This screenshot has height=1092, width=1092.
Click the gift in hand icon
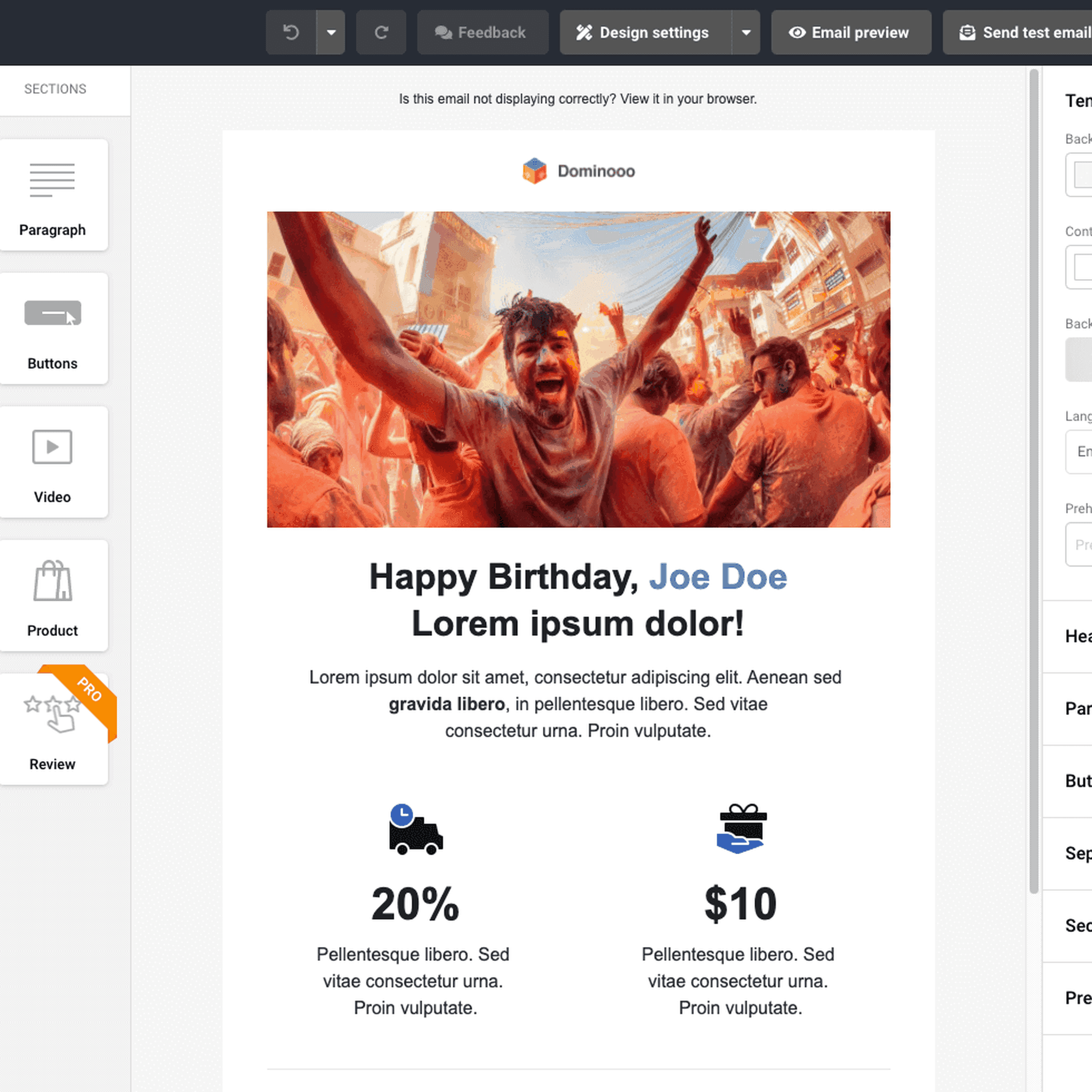click(741, 829)
